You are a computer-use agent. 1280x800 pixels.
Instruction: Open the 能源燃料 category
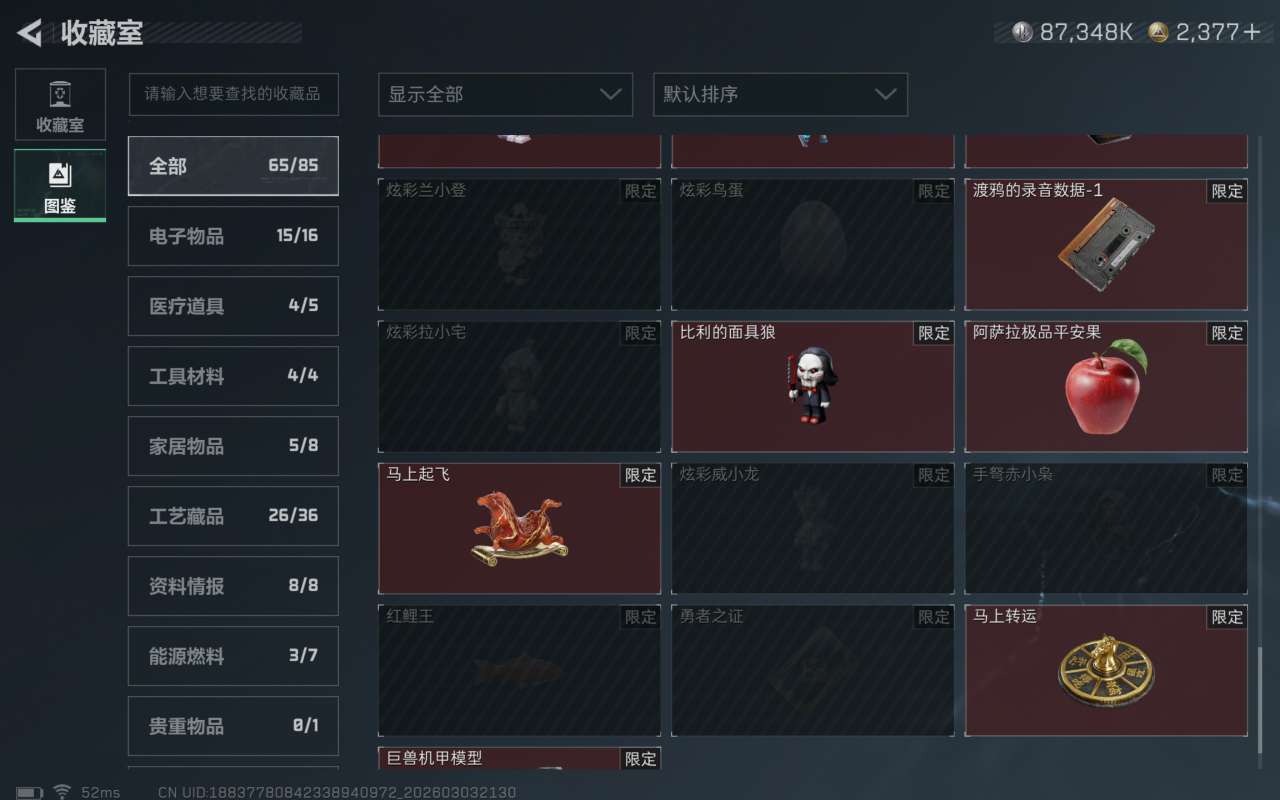(x=233, y=656)
